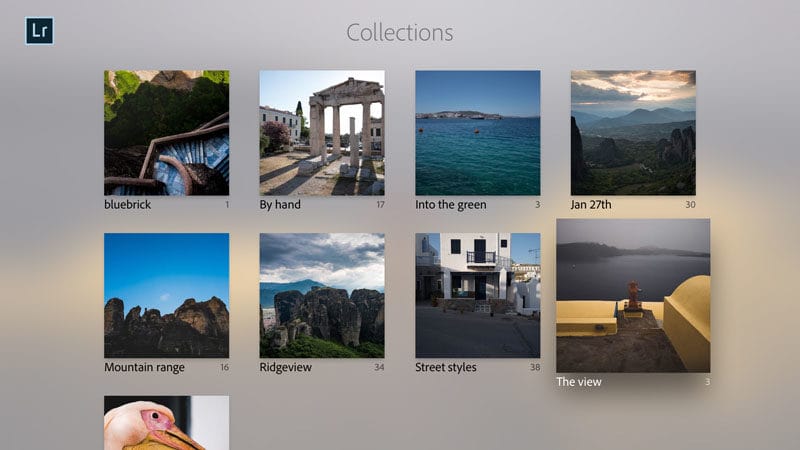This screenshot has height=450, width=800.
Task: Click the Jan 27th name label
Action: pyautogui.click(x=591, y=205)
